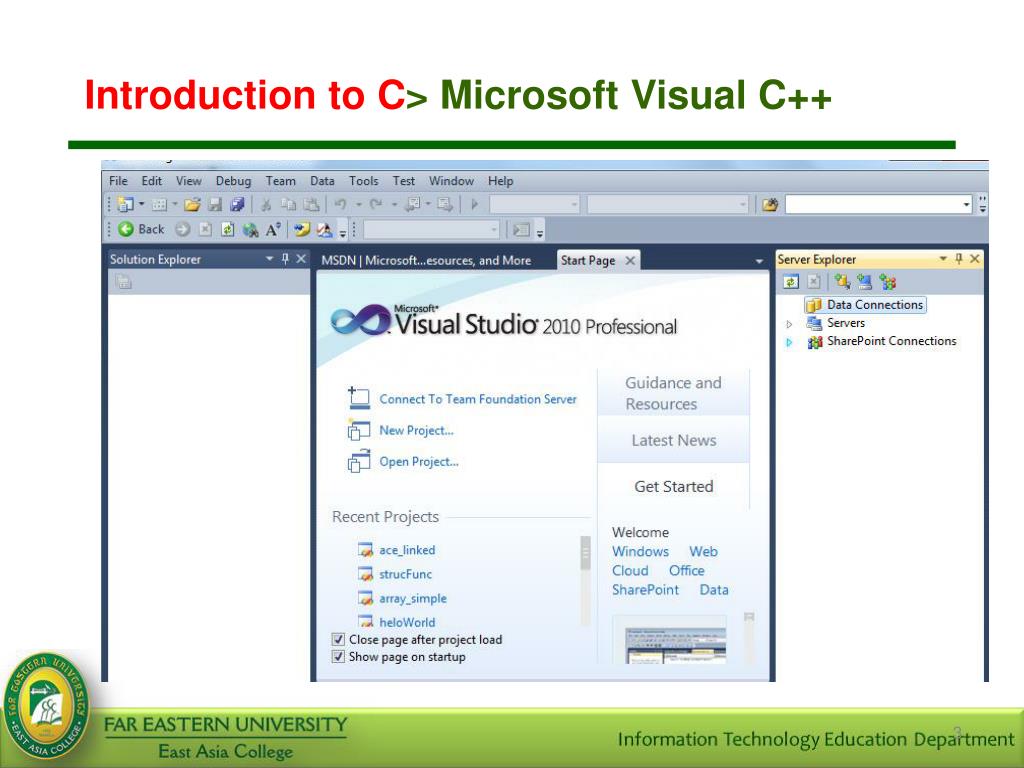Click the Navigate Backward toolbar icon
Image resolution: width=1024 pixels, height=768 pixels.
412,204
